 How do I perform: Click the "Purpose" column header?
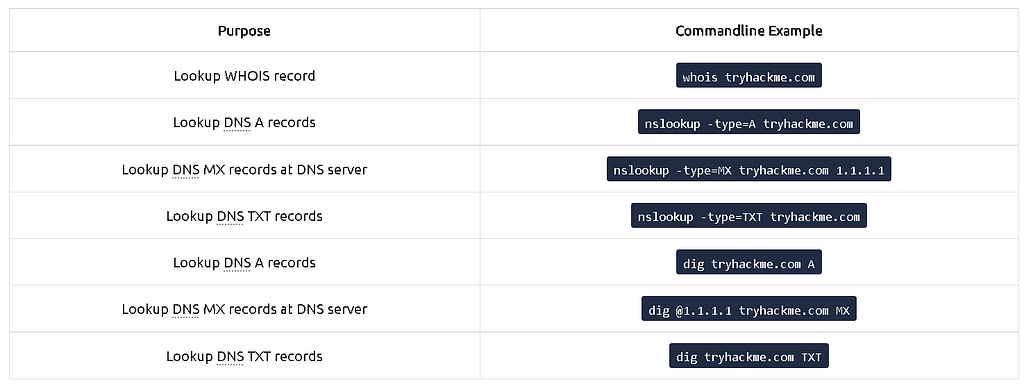[x=244, y=31]
